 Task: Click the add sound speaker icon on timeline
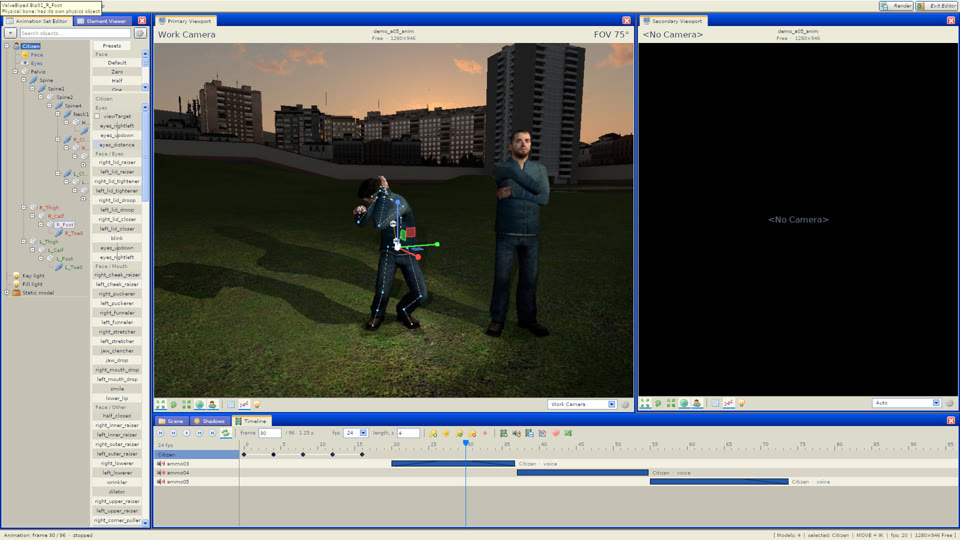pos(516,433)
